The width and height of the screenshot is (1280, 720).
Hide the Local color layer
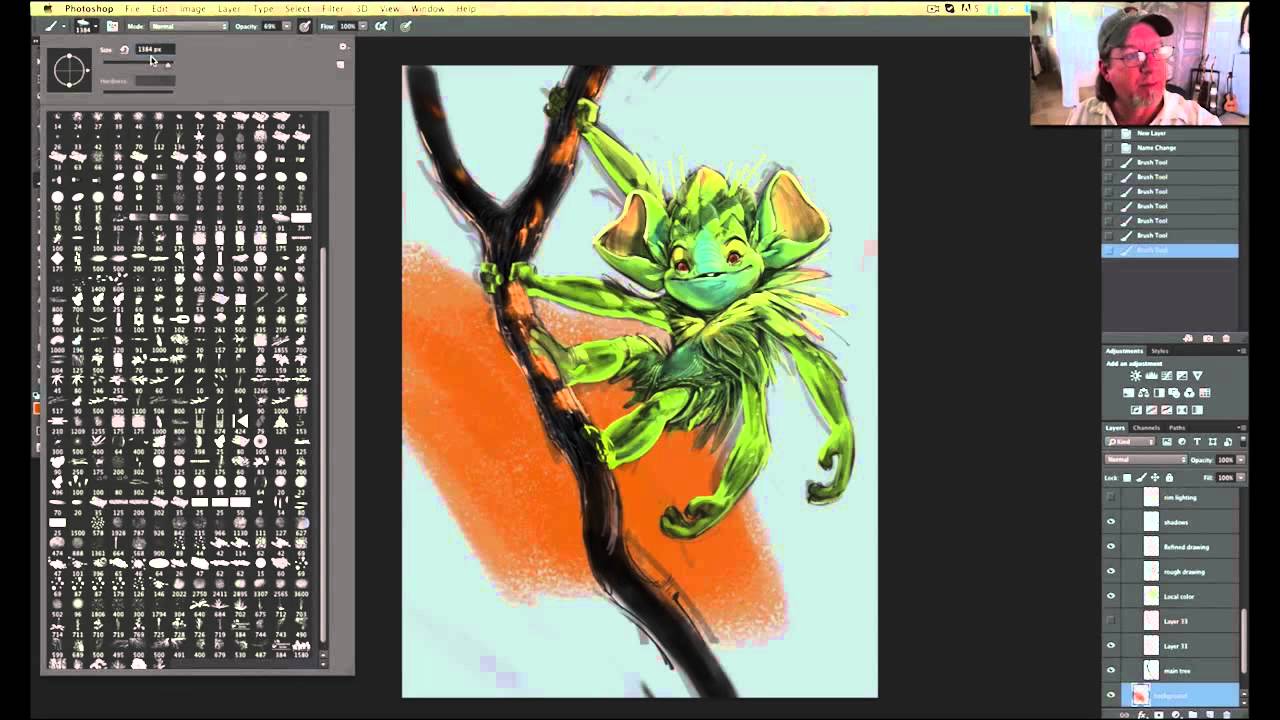[x=1110, y=596]
